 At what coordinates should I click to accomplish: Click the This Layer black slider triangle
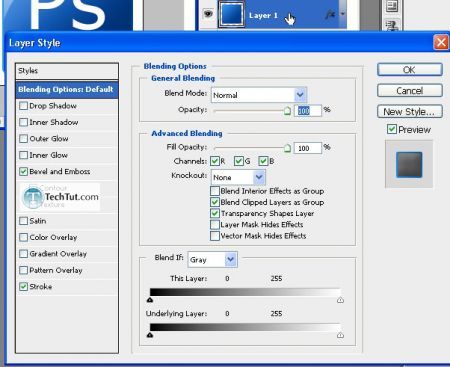point(150,300)
